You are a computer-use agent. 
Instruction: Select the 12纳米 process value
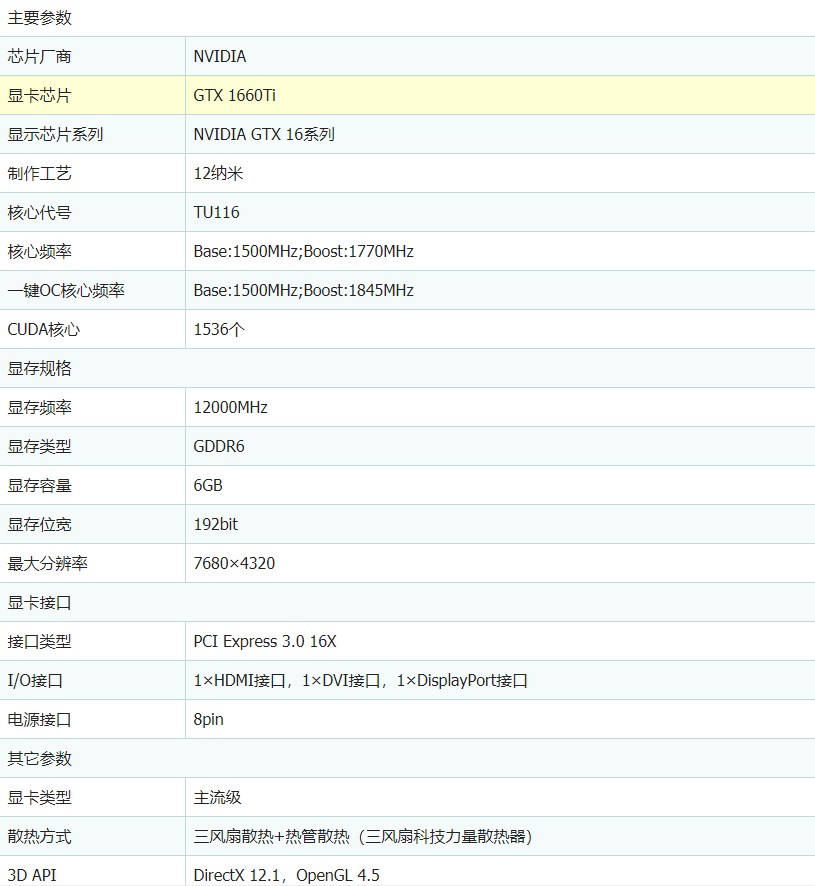(218, 173)
